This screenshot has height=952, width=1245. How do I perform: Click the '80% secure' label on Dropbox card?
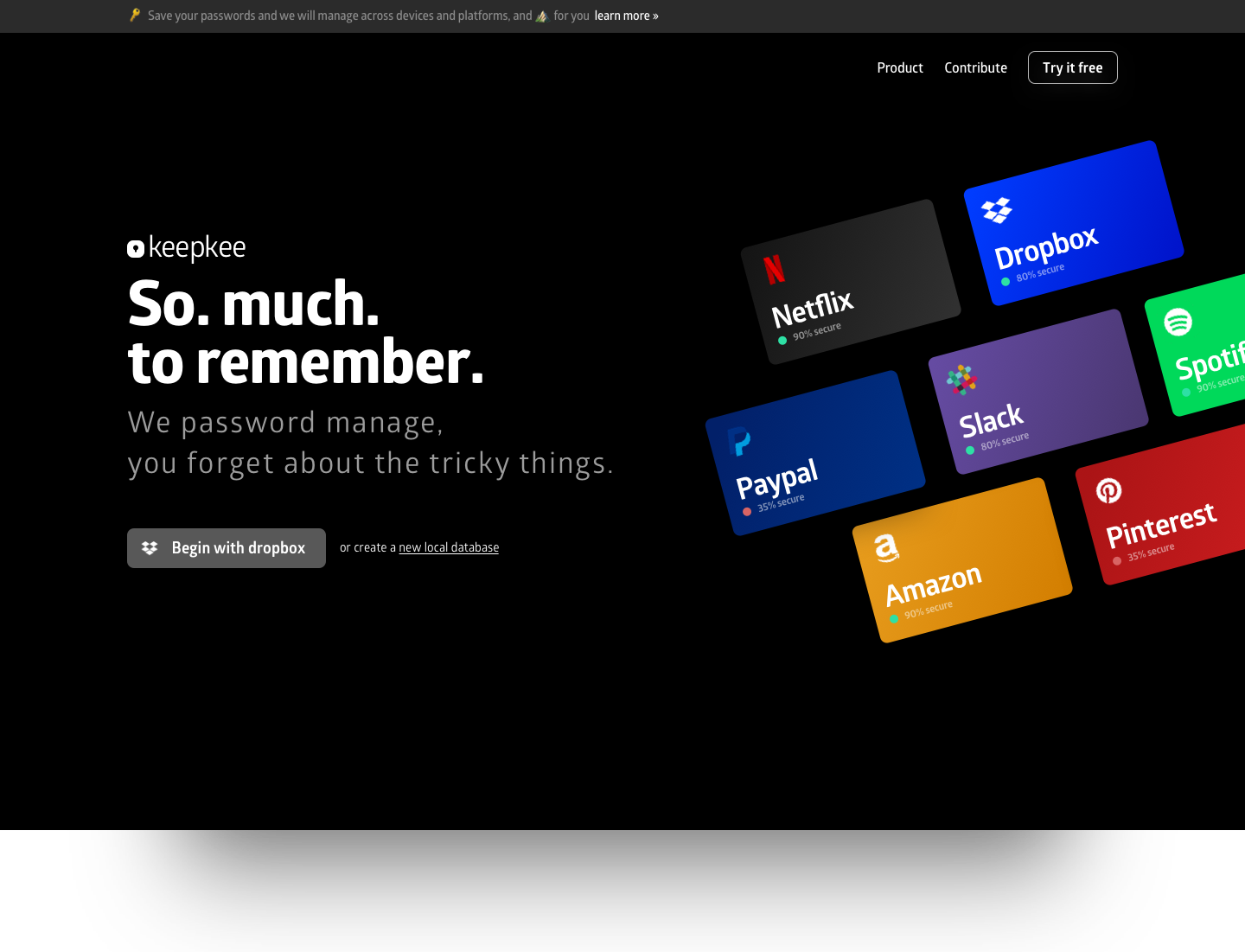click(1040, 272)
